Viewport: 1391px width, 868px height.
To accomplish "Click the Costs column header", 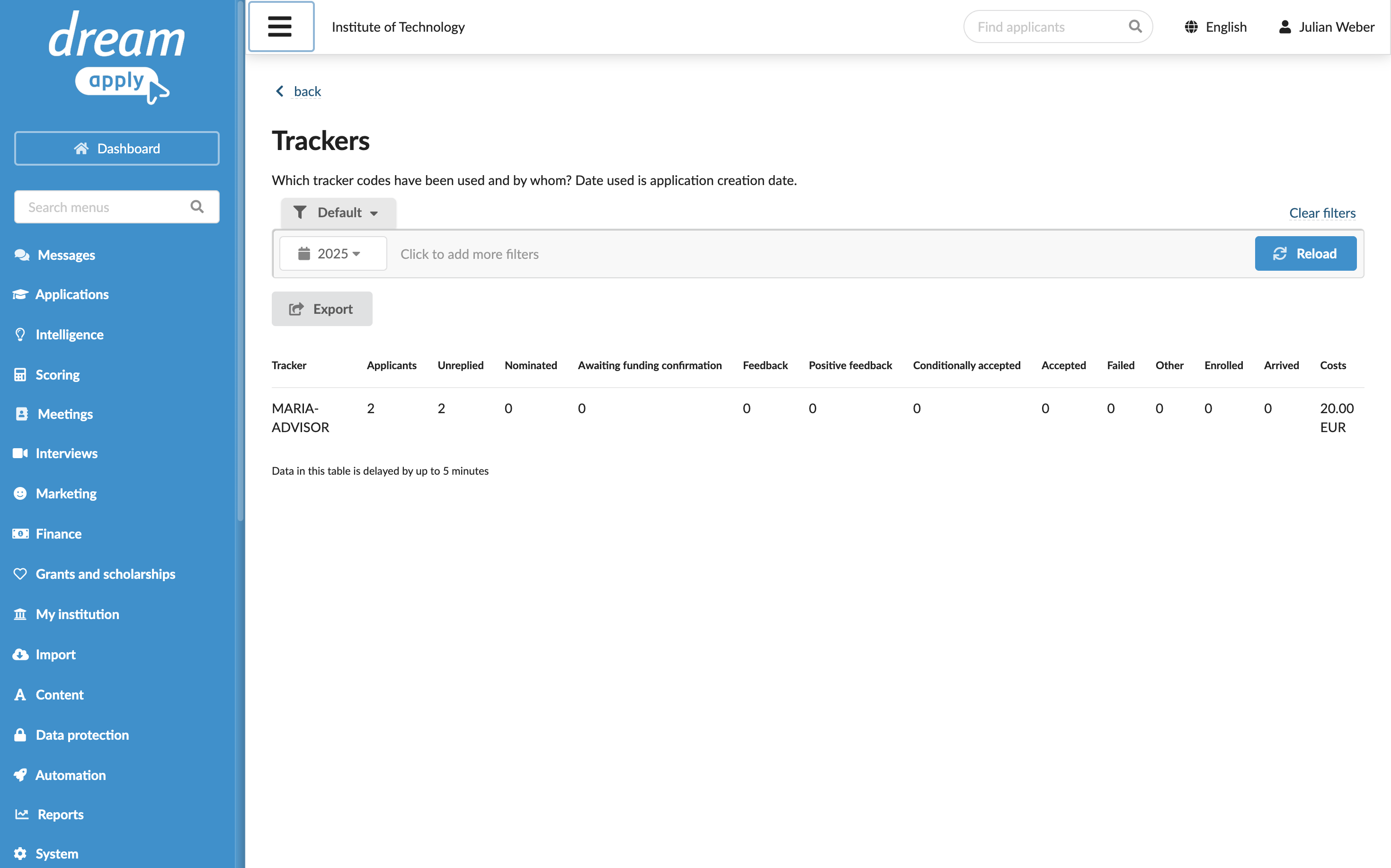I will pyautogui.click(x=1332, y=365).
